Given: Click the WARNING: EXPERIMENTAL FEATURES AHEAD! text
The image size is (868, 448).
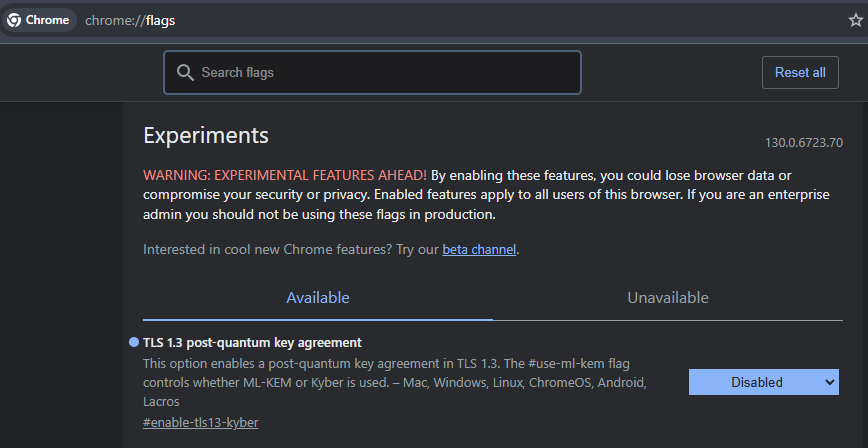Looking at the screenshot, I should (x=285, y=176).
